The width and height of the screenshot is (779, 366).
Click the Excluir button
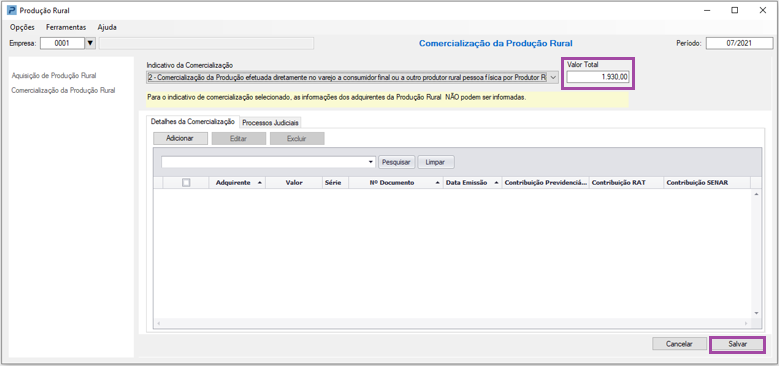pos(297,139)
